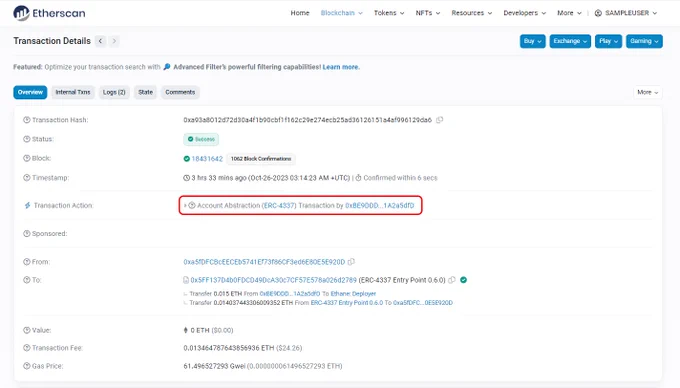Open the Developers dropdown menu

tap(524, 13)
